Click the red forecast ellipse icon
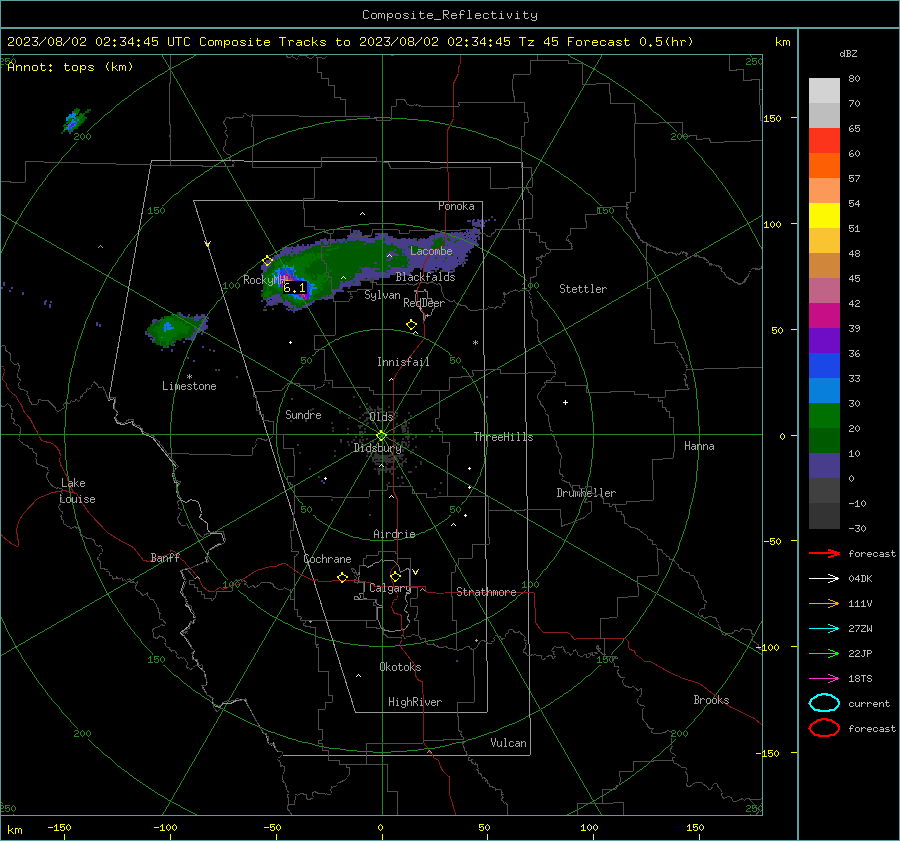The image size is (900, 841). (x=824, y=728)
